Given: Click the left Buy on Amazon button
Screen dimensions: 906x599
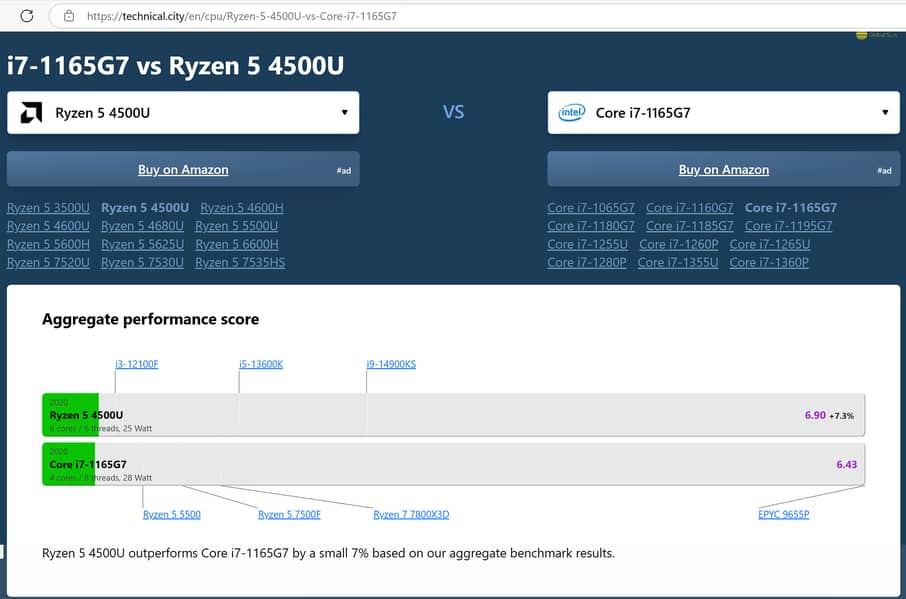Looking at the screenshot, I should click(183, 170).
